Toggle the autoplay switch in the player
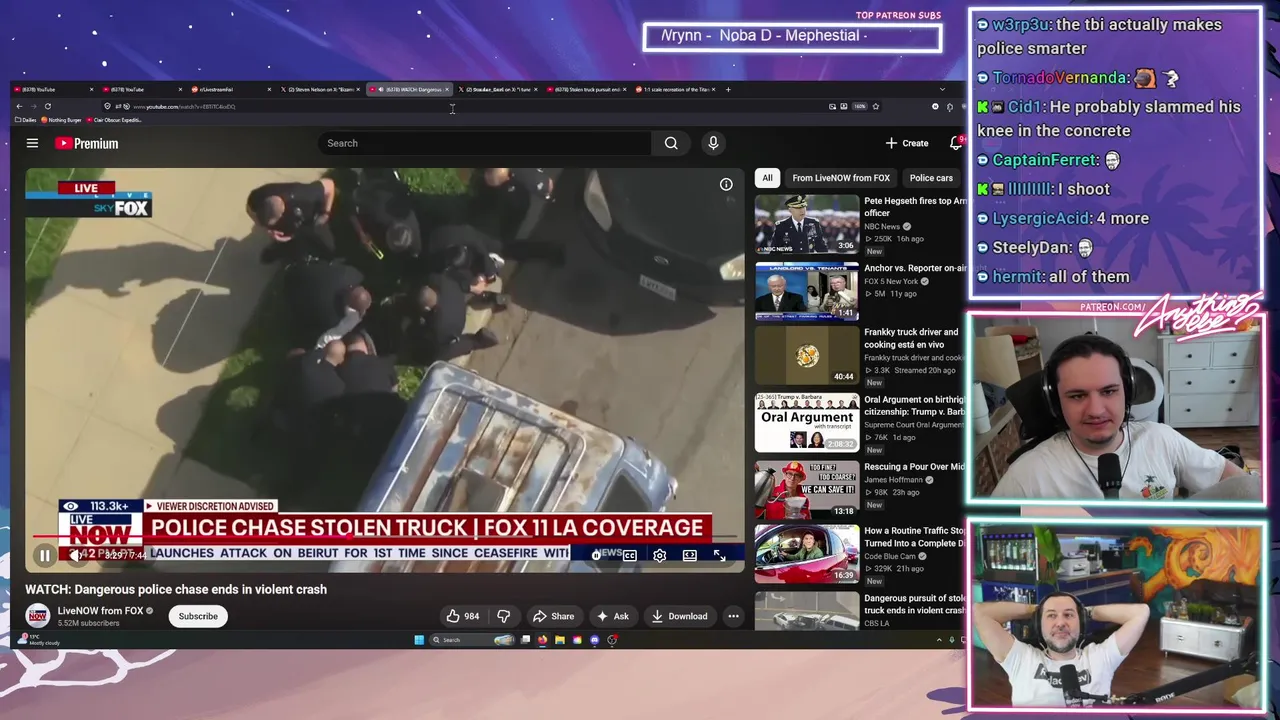Image resolution: width=1280 pixels, height=720 pixels. pos(598,555)
